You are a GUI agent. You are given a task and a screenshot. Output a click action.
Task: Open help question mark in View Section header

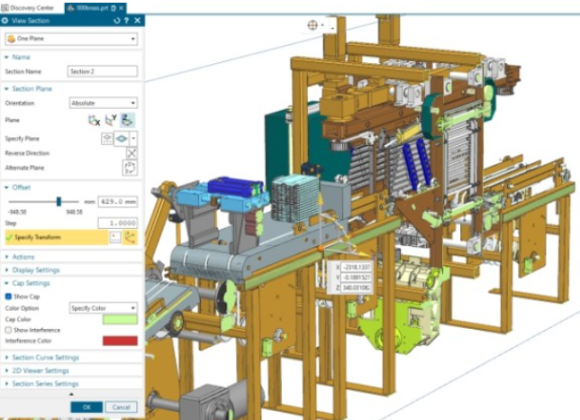[127, 21]
